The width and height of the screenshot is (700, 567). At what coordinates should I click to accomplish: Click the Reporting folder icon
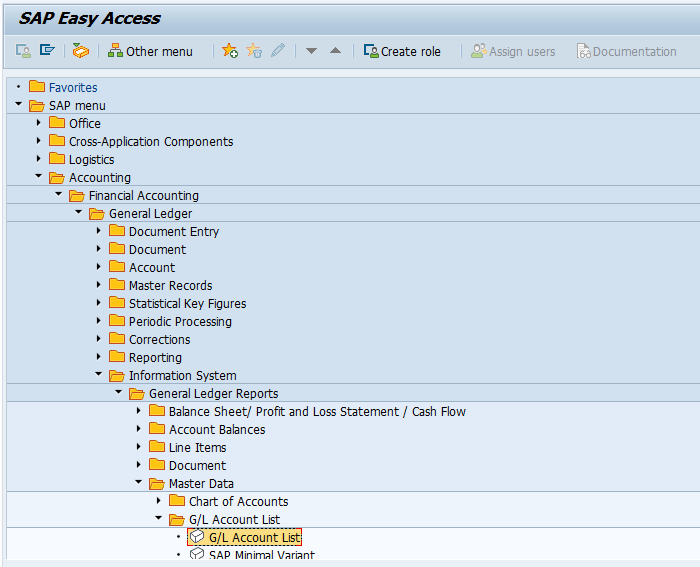(x=117, y=356)
